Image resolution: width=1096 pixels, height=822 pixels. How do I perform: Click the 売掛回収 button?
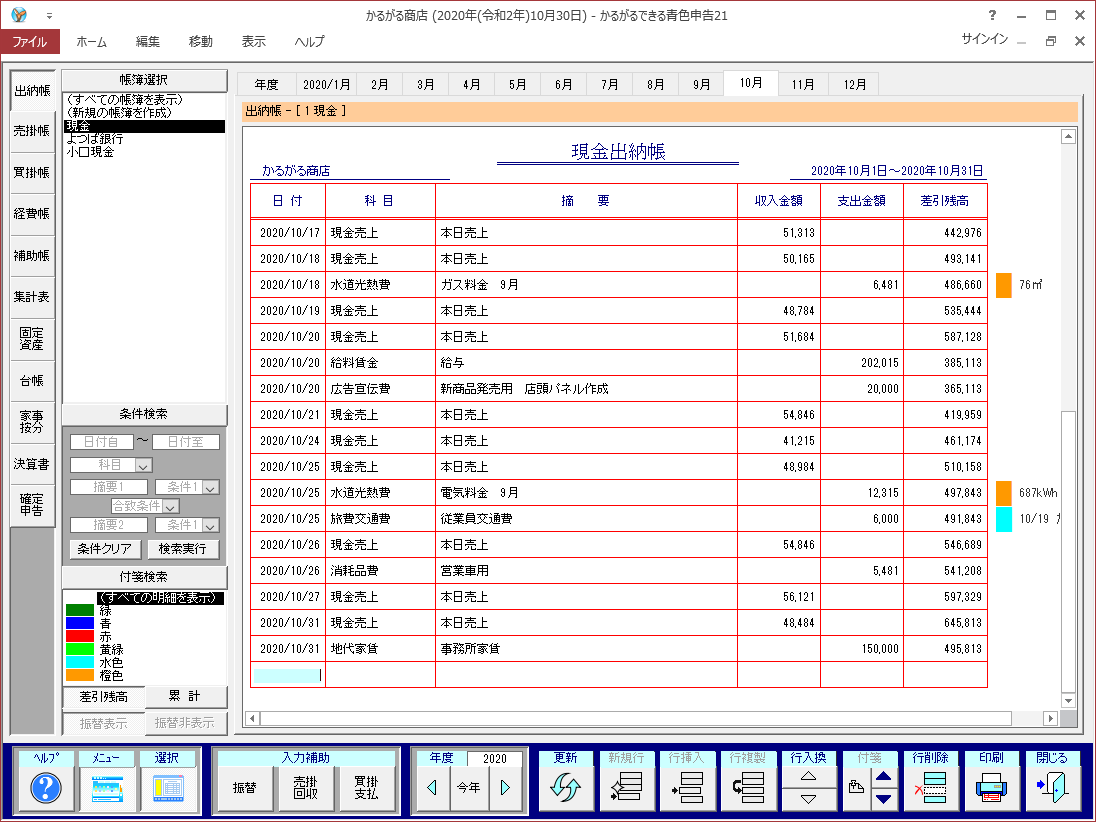tap(305, 788)
